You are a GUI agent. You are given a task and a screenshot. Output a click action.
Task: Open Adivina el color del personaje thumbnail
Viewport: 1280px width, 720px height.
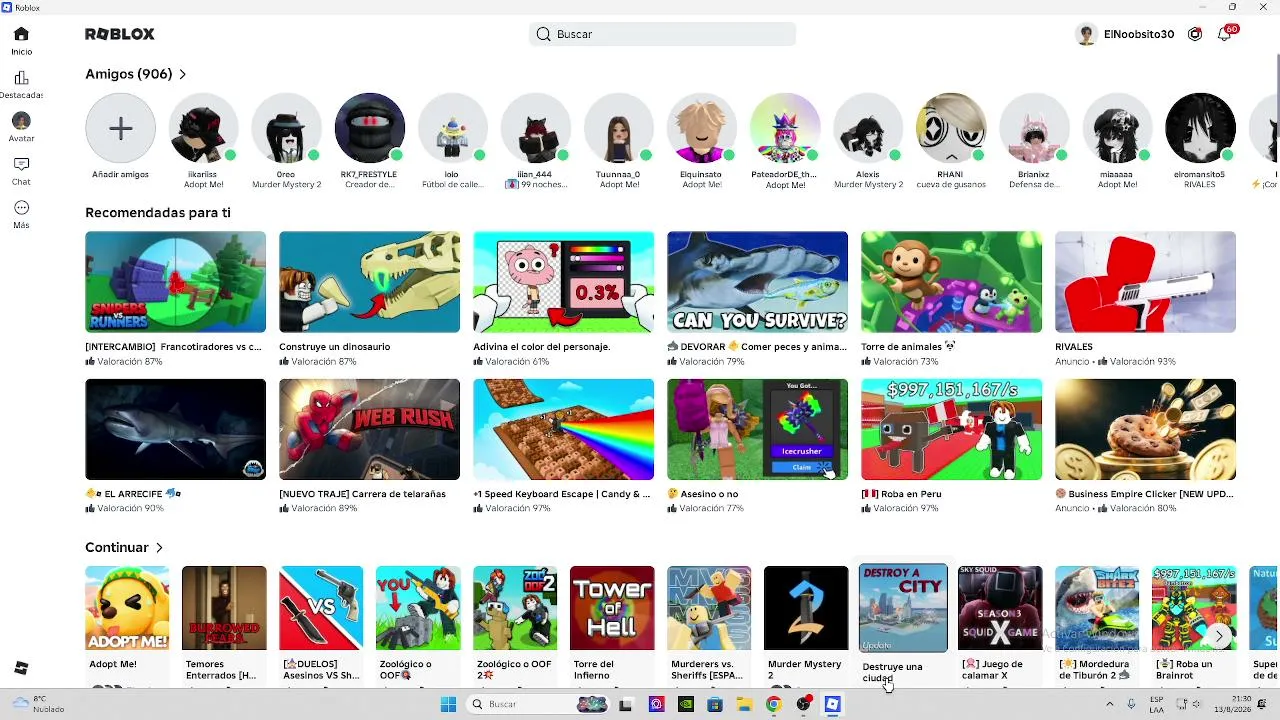click(563, 282)
